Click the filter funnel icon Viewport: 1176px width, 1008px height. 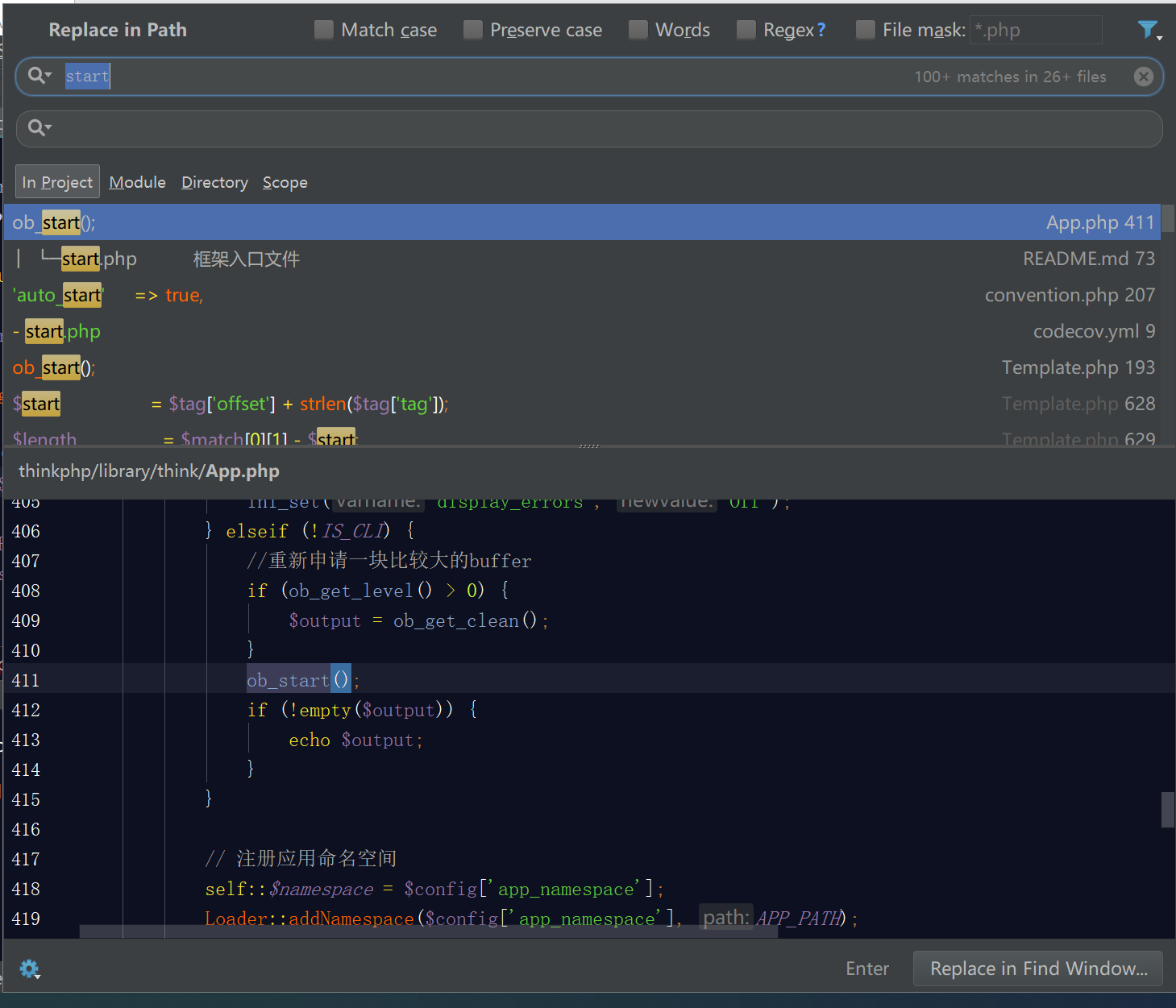pos(1147,30)
